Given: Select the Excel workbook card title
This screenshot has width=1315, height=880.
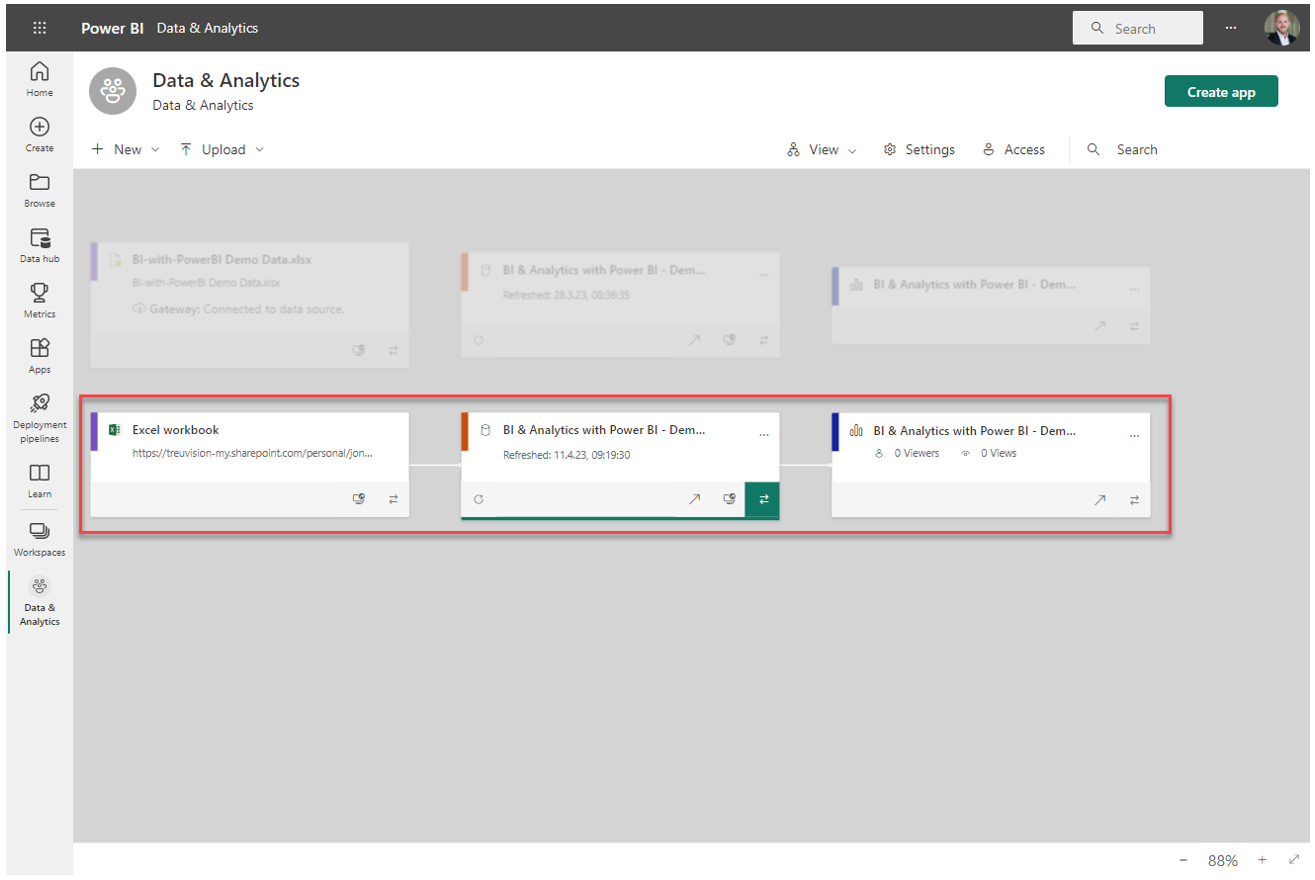Looking at the screenshot, I should 175,429.
